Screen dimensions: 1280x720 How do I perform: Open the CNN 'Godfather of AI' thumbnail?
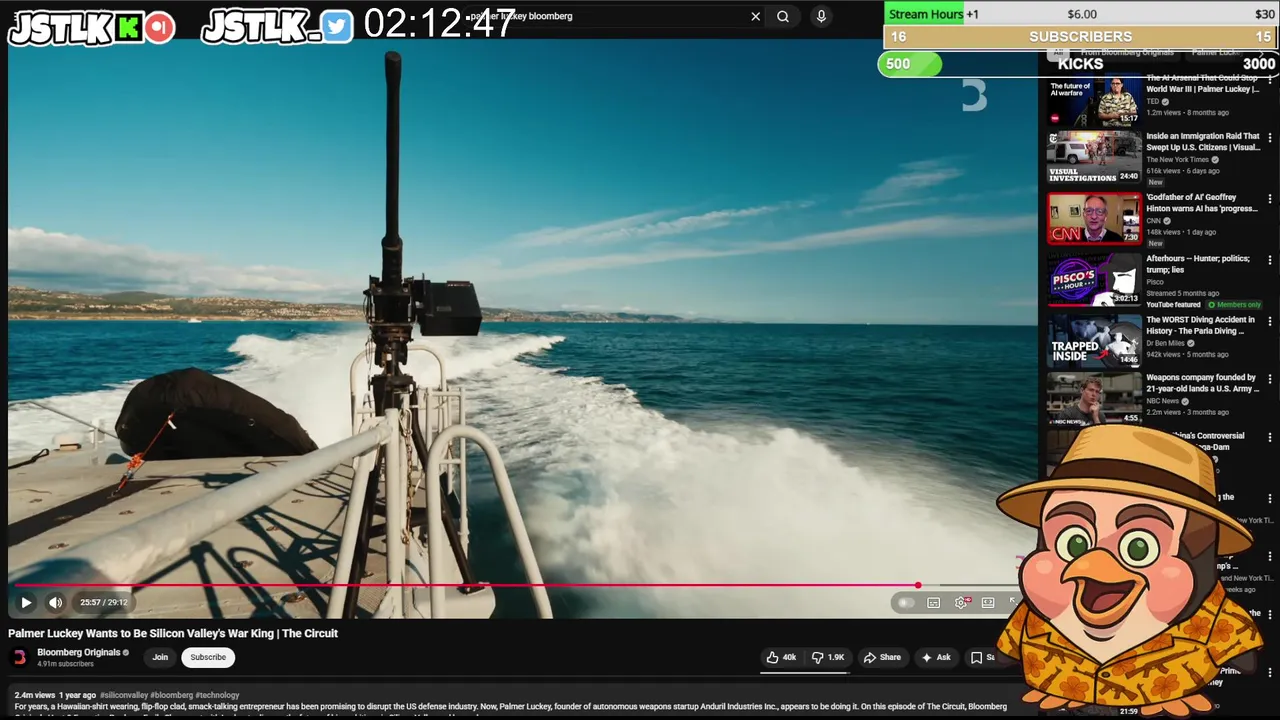tap(1094, 218)
